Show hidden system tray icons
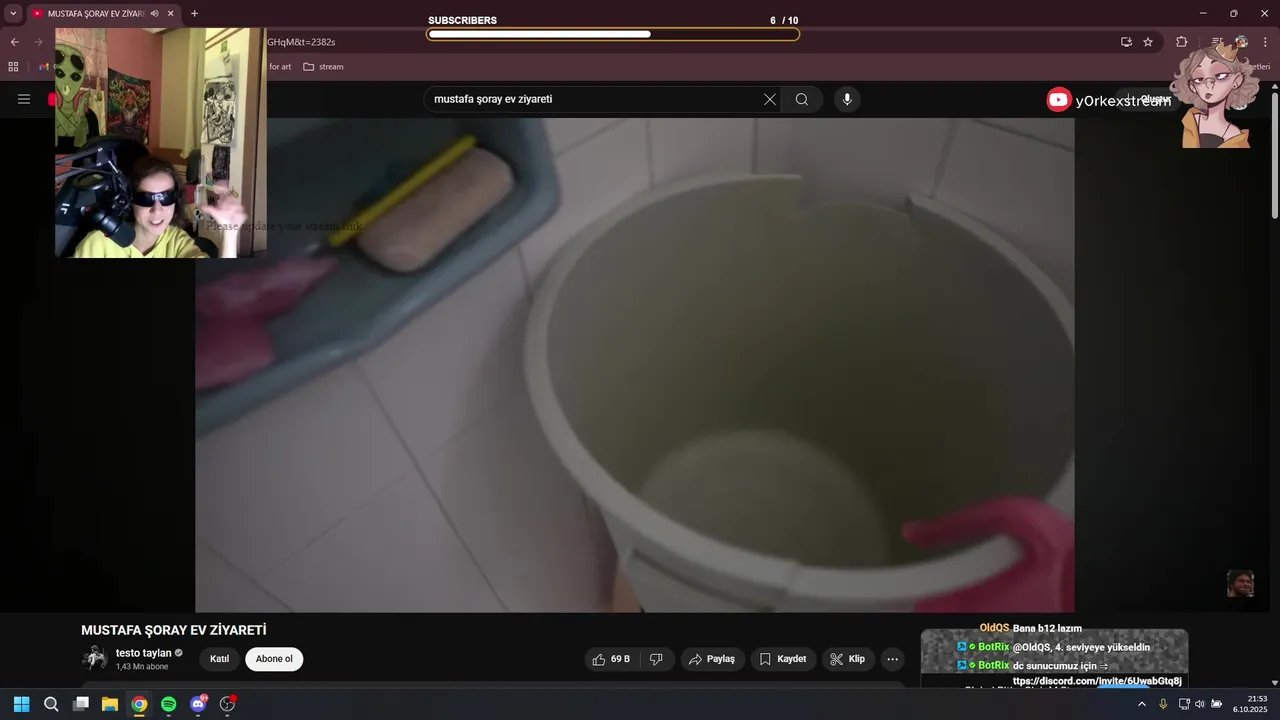1280x720 pixels. [1142, 704]
